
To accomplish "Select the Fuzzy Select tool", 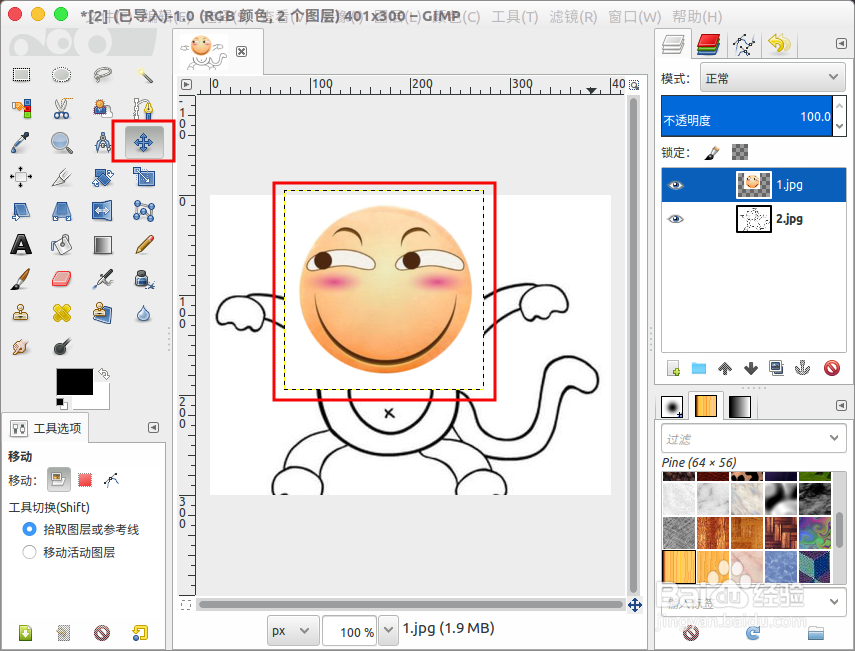I will [142, 75].
